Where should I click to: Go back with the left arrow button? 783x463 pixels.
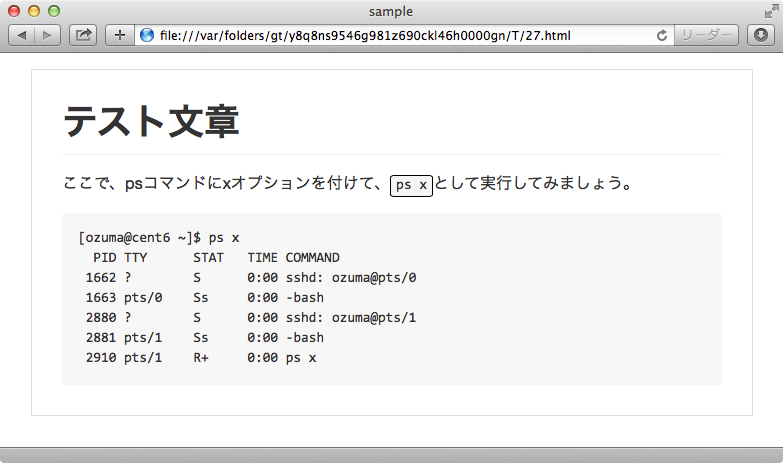(x=22, y=35)
